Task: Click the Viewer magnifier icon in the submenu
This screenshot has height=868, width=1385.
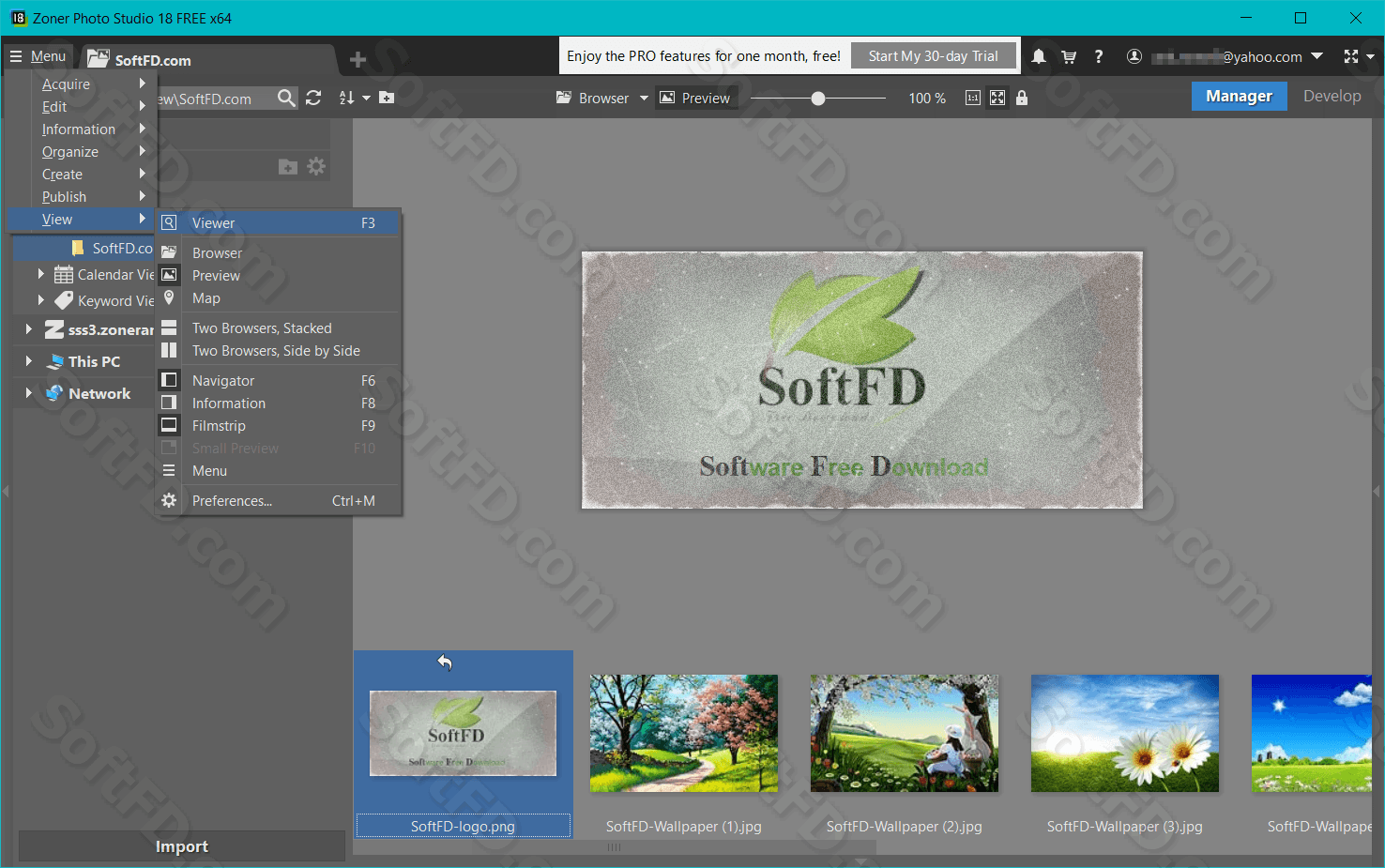Action: point(169,222)
